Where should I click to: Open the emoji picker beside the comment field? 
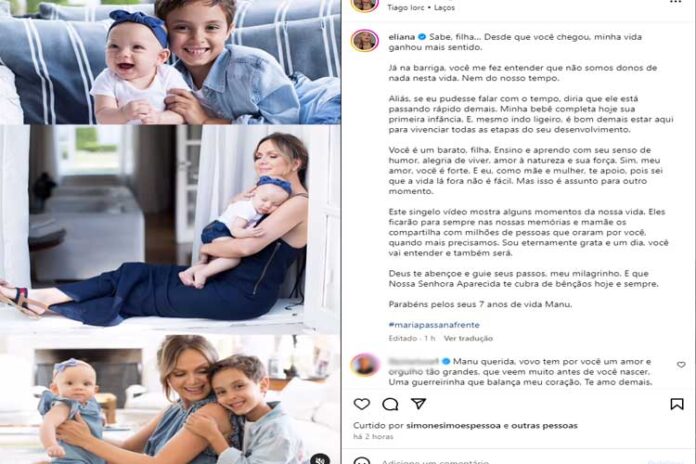(362, 461)
